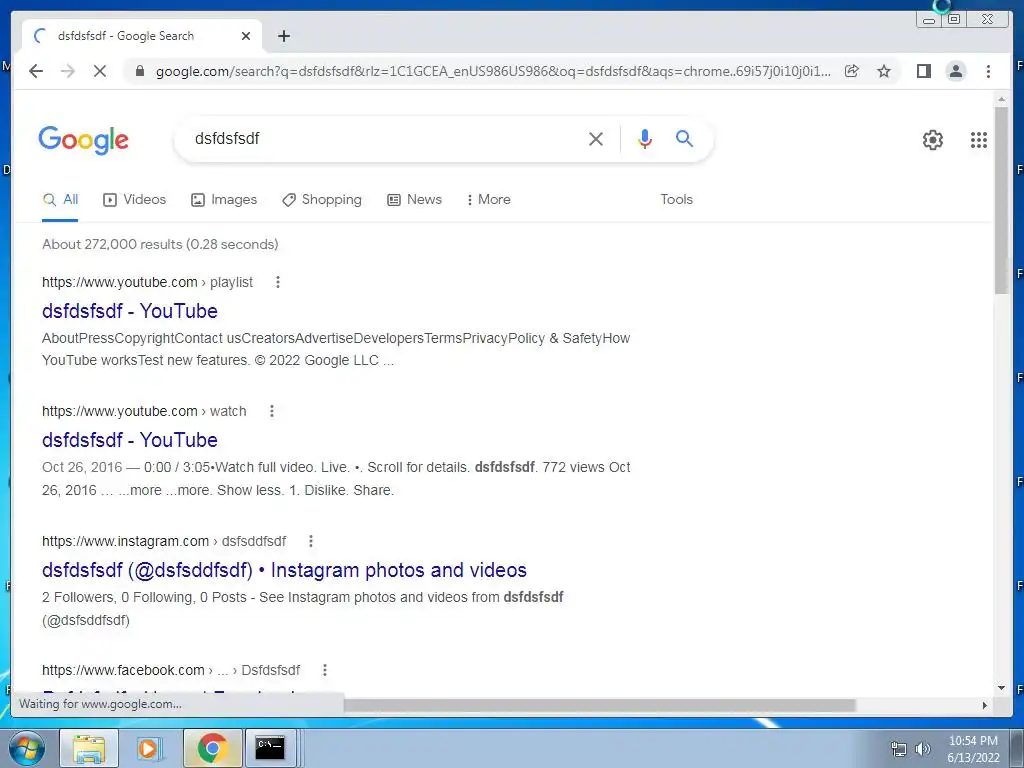The image size is (1024, 768).
Task: Launch Windows Media Player from the taskbar
Action: click(x=150, y=748)
